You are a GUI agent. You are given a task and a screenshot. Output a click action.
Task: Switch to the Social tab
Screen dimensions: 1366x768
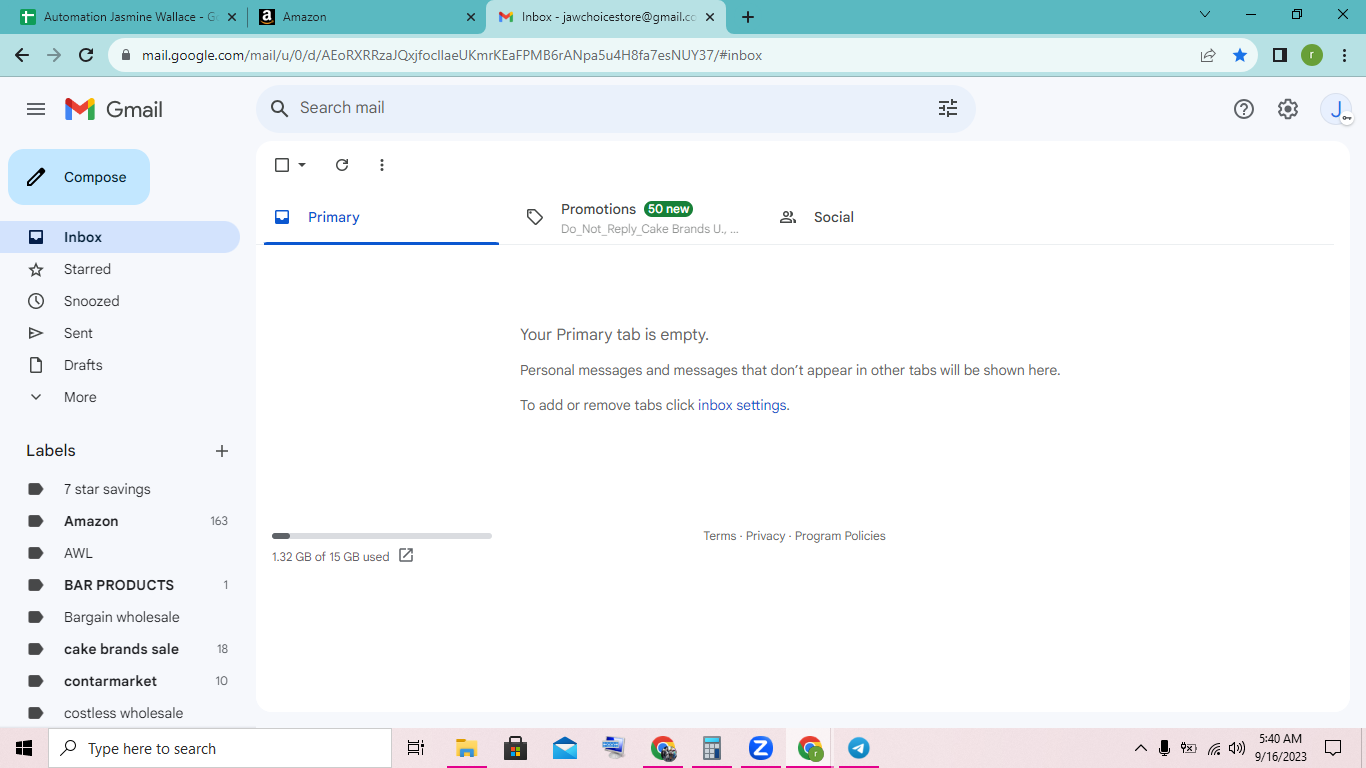coord(885,217)
